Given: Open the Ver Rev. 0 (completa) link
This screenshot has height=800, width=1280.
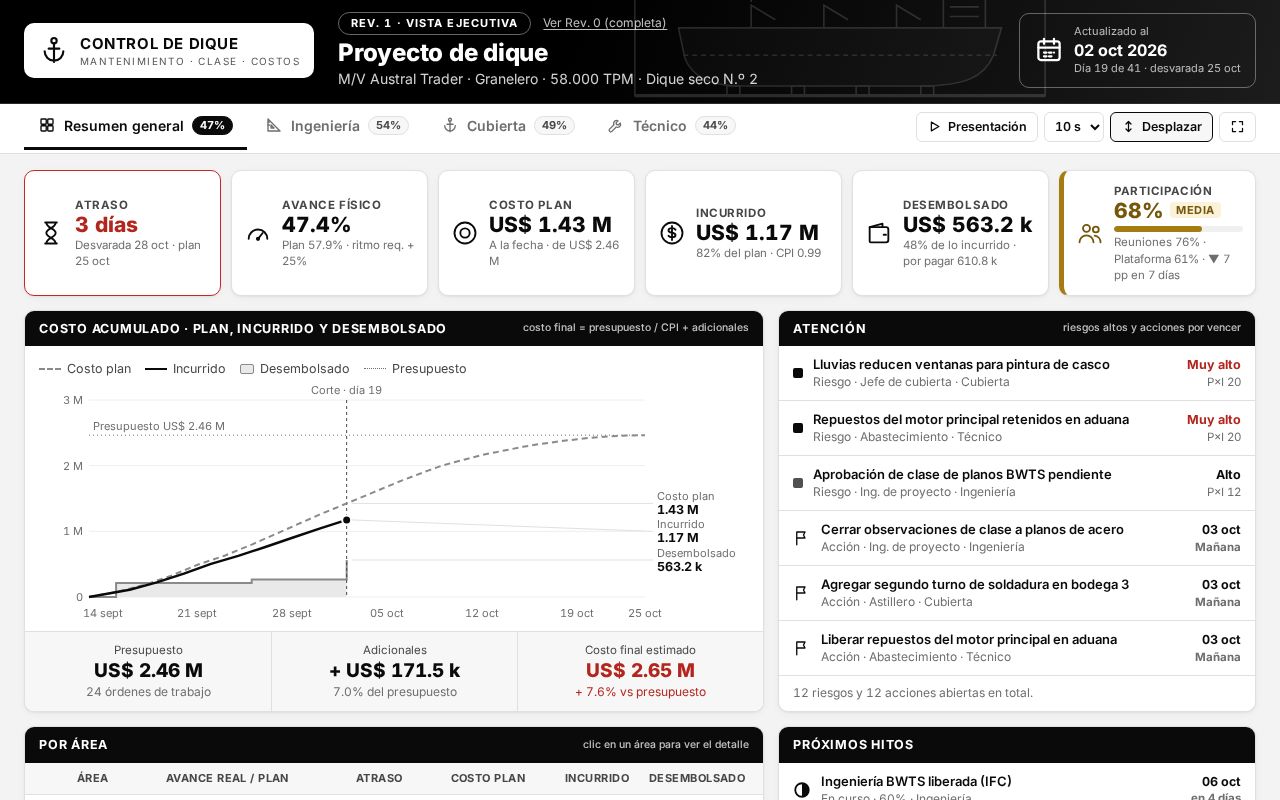Looking at the screenshot, I should point(604,23).
